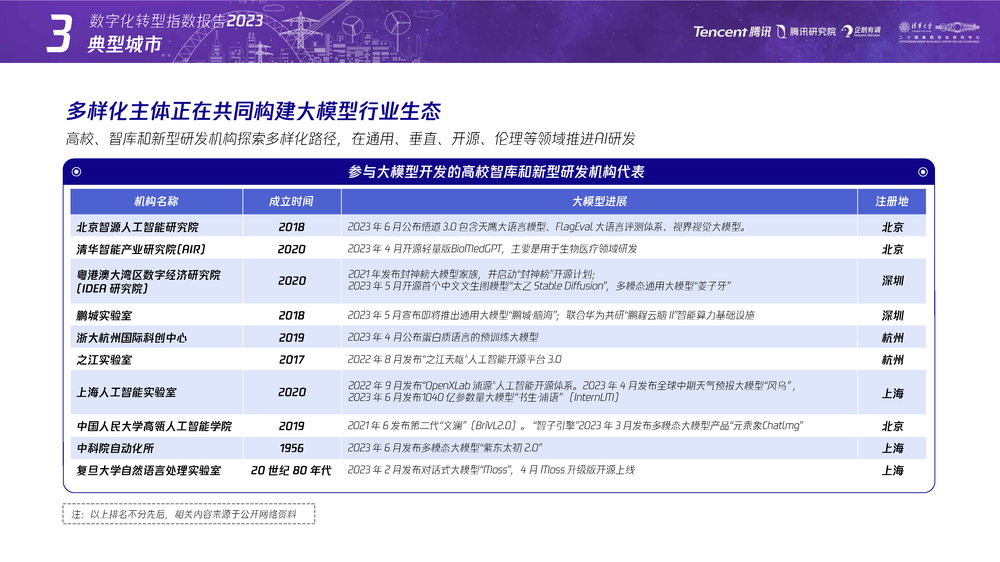
Task: Click progress text about 悟道 3.0
Action: (x=547, y=226)
